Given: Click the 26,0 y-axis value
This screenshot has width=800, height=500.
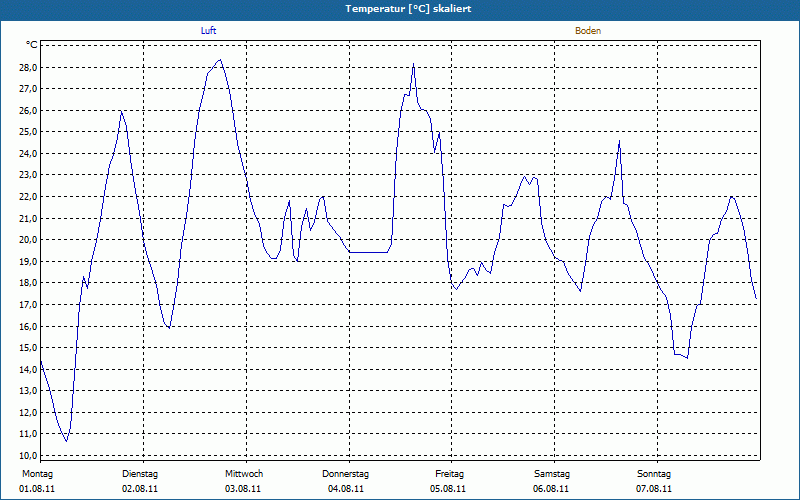Looking at the screenshot, I should (x=28, y=110).
